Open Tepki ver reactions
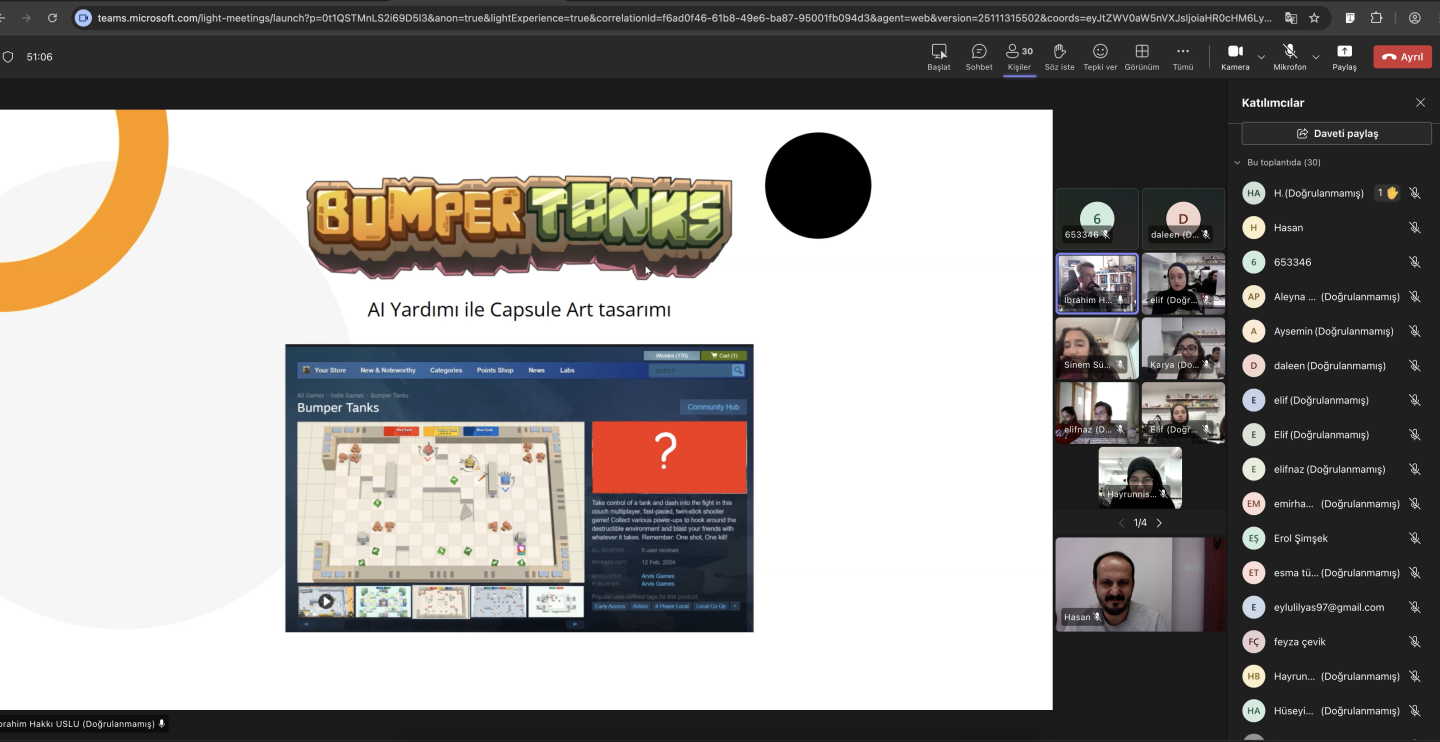1440x742 pixels. tap(1100, 56)
